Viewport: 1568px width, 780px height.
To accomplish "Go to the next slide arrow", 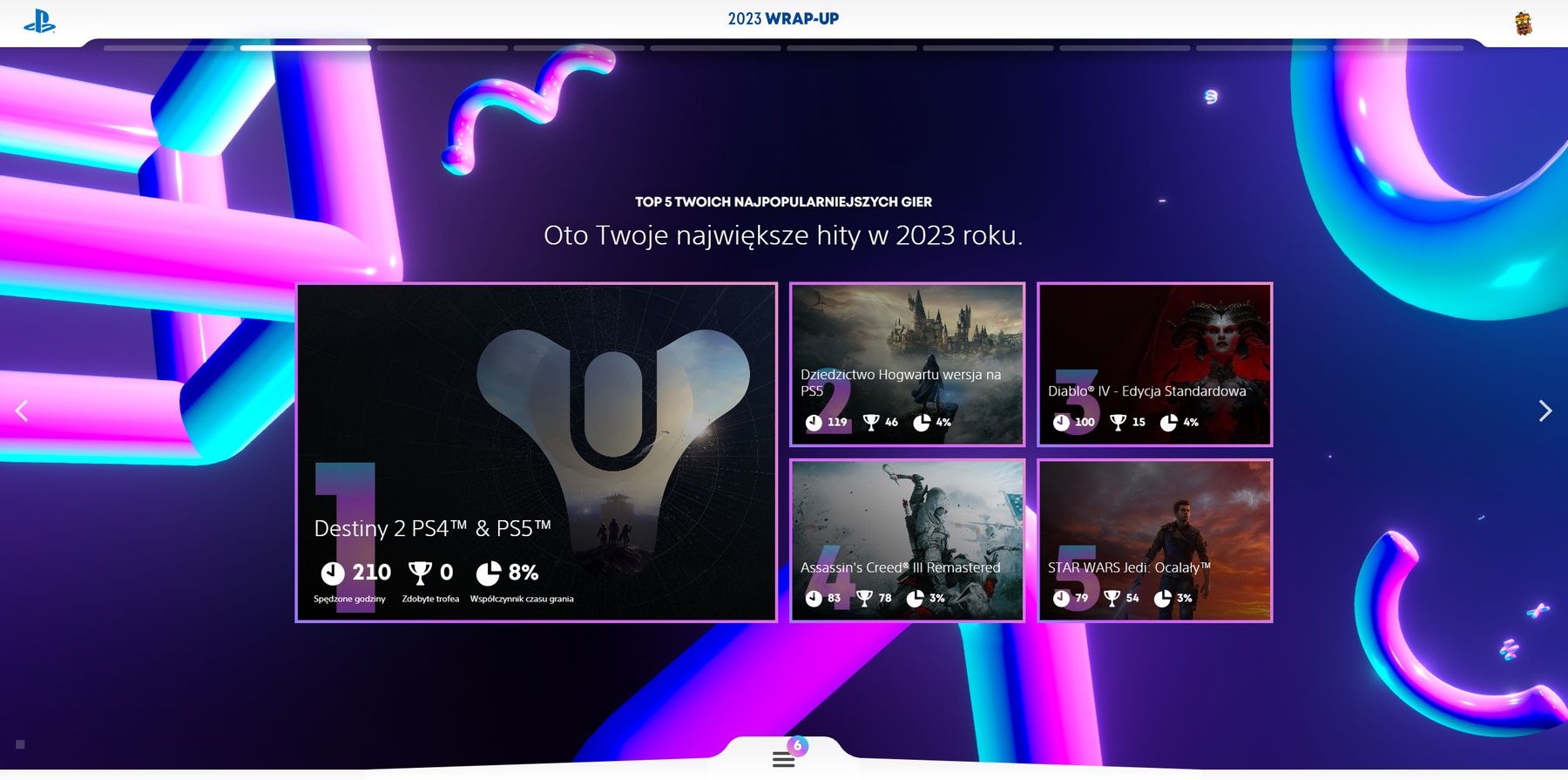I will (1545, 410).
